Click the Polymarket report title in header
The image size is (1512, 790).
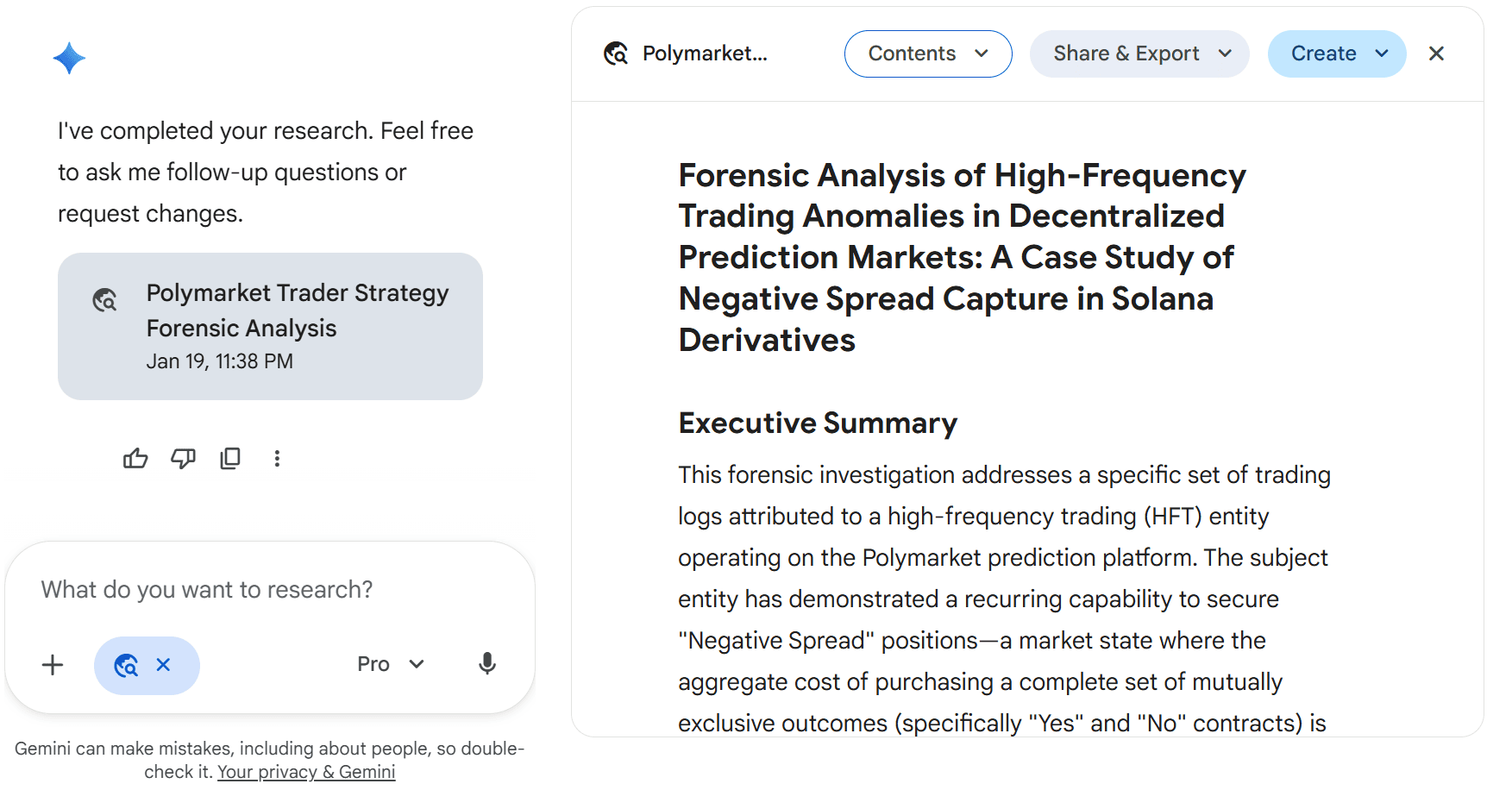(705, 53)
